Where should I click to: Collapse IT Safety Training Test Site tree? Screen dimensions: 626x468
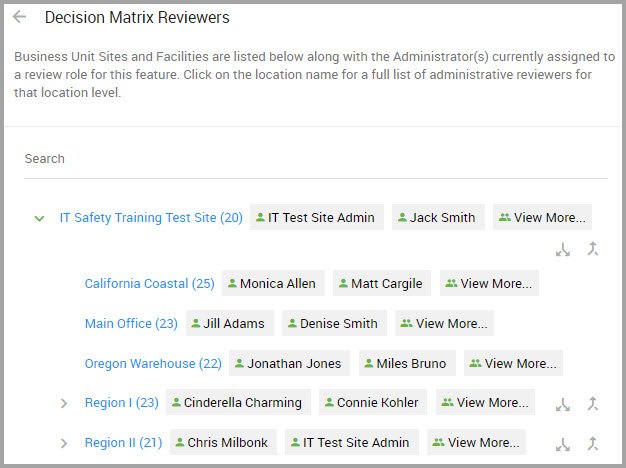39,218
